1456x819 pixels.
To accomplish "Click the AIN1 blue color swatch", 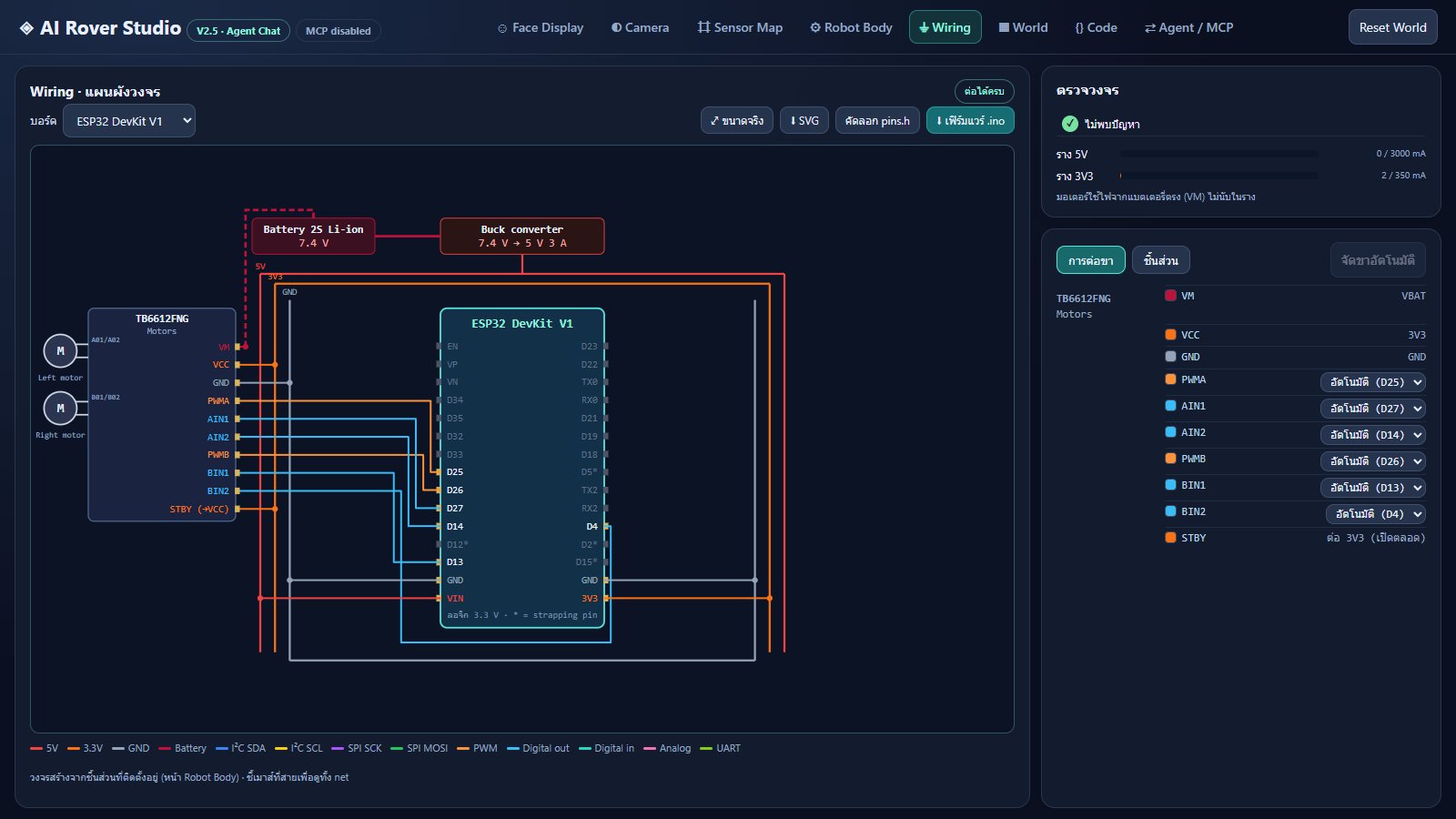I will 1170,406.
